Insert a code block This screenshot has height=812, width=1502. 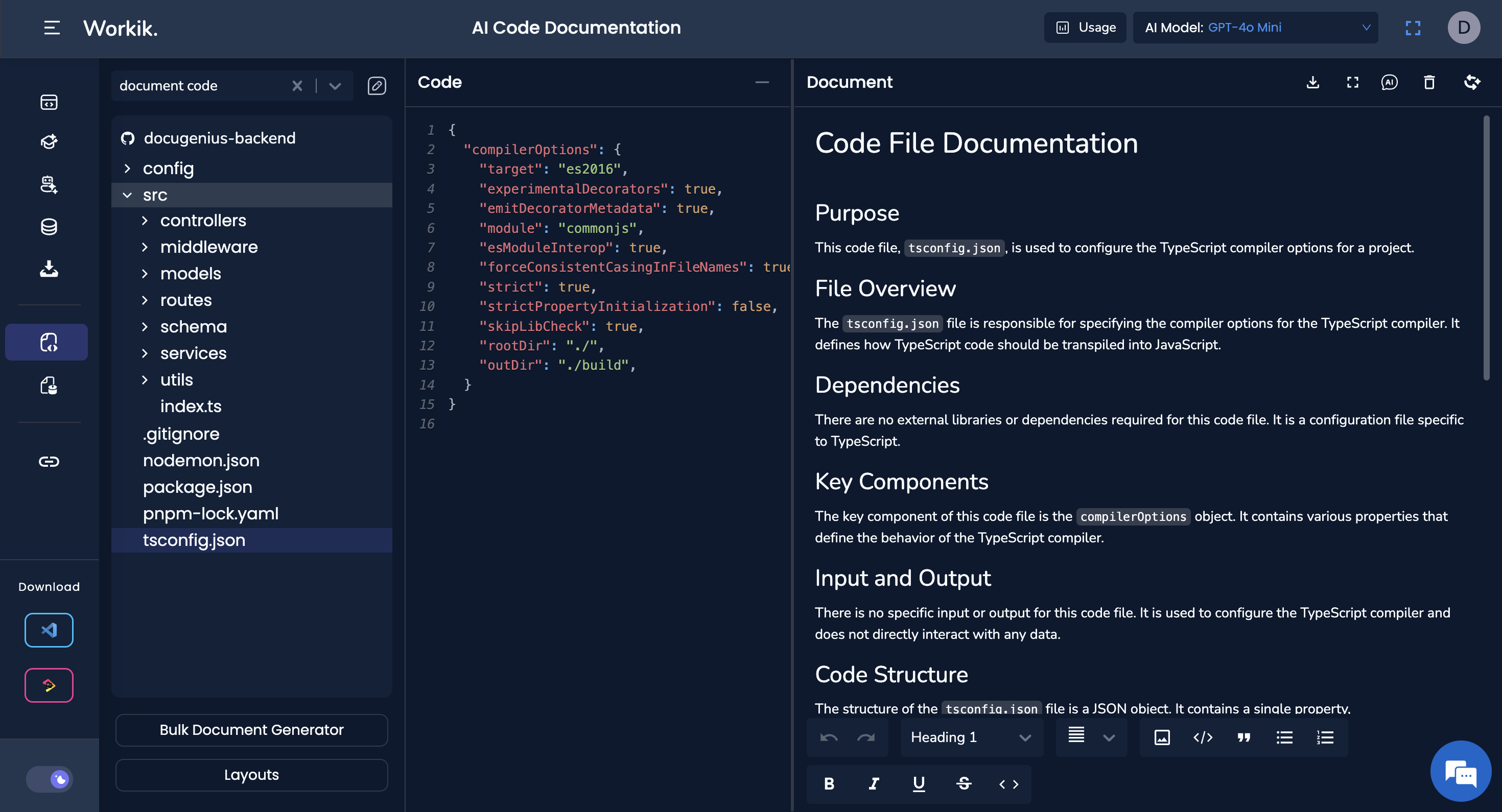coord(1203,737)
